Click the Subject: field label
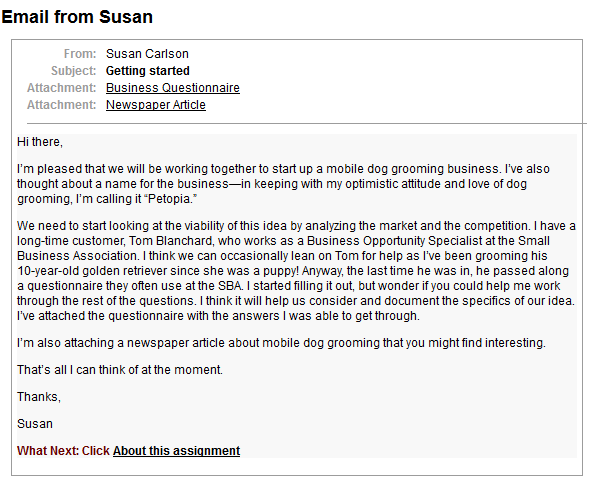606x496 pixels. [x=74, y=71]
